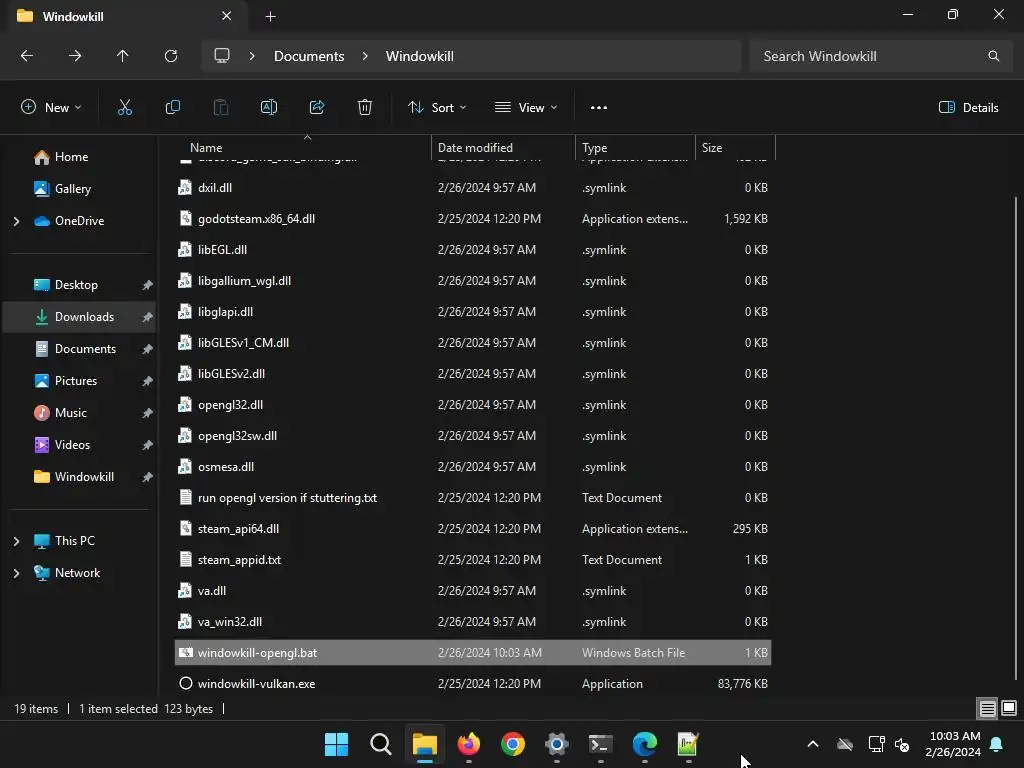Viewport: 1024px width, 768px height.
Task: Open the Settings gear app in taskbar
Action: (x=556, y=744)
